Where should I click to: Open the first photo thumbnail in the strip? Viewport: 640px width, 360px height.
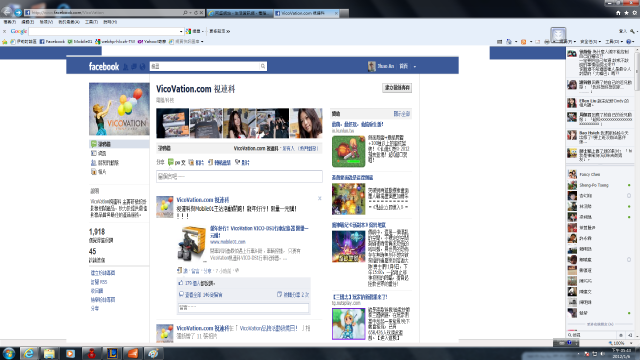[173, 123]
